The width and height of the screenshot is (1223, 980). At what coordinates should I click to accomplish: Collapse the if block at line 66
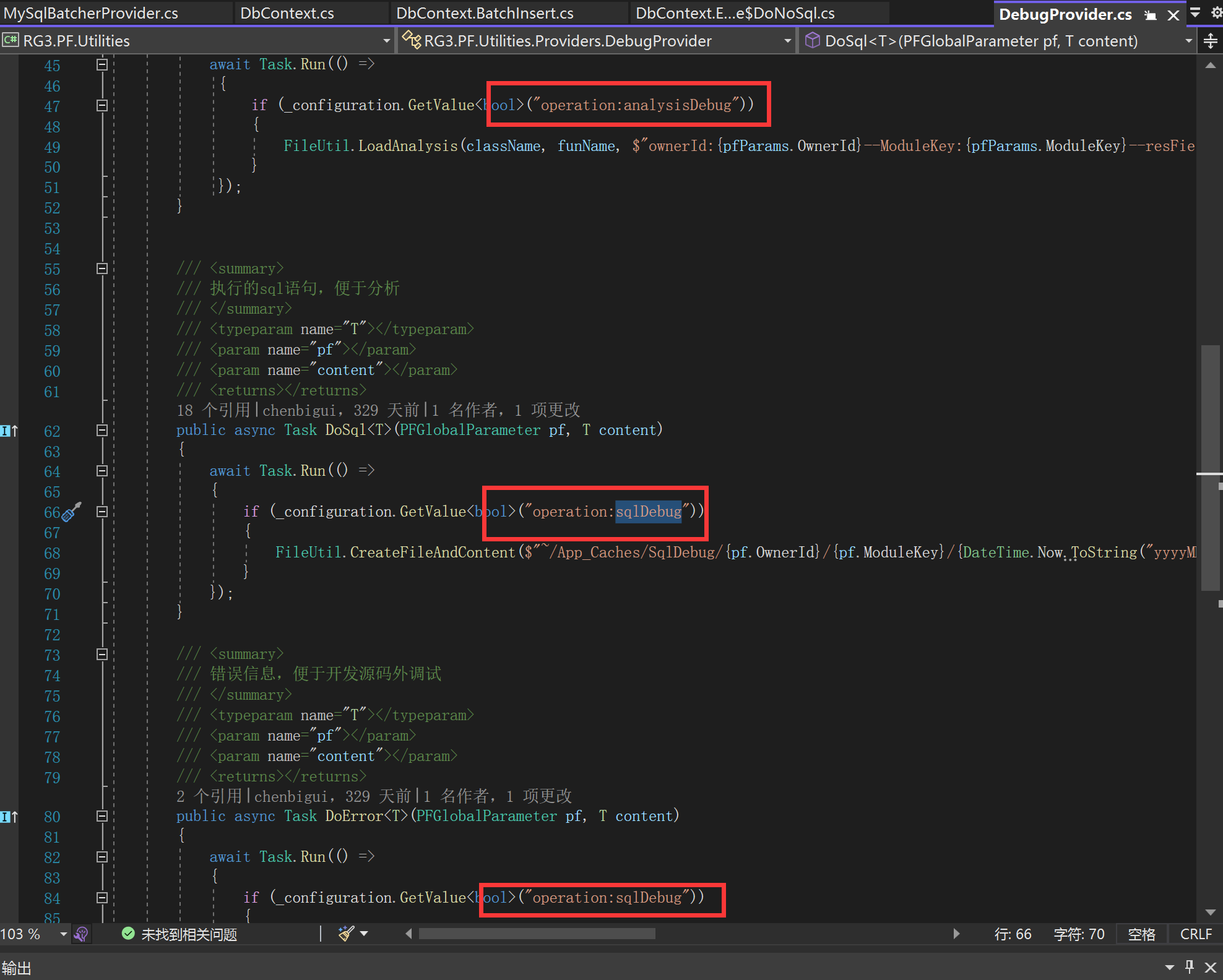(102, 512)
